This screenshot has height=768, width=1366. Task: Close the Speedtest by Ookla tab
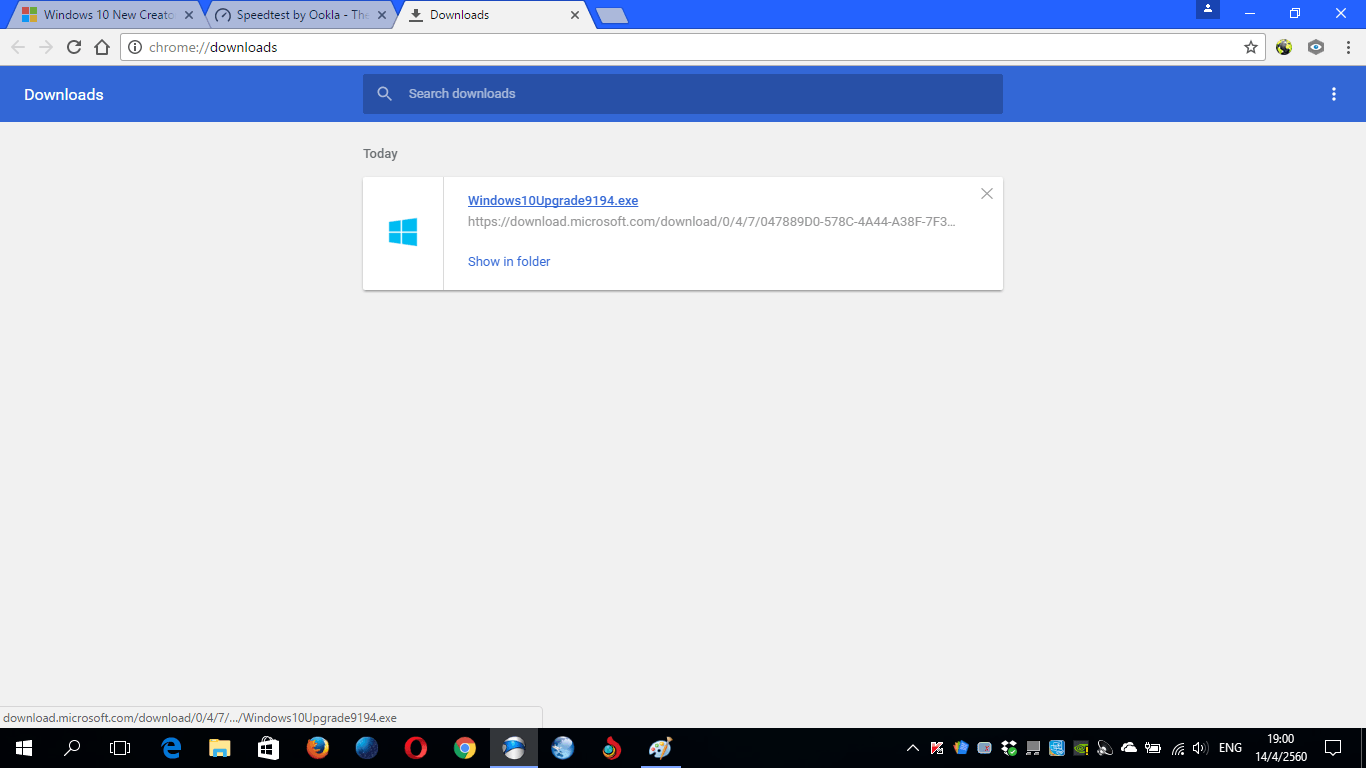tap(381, 15)
